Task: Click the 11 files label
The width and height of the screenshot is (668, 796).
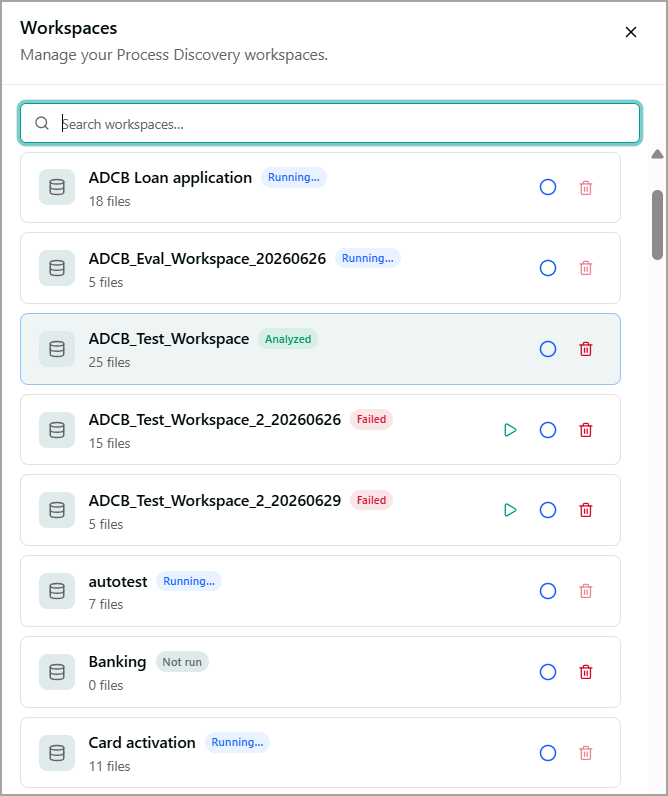Action: [109, 766]
